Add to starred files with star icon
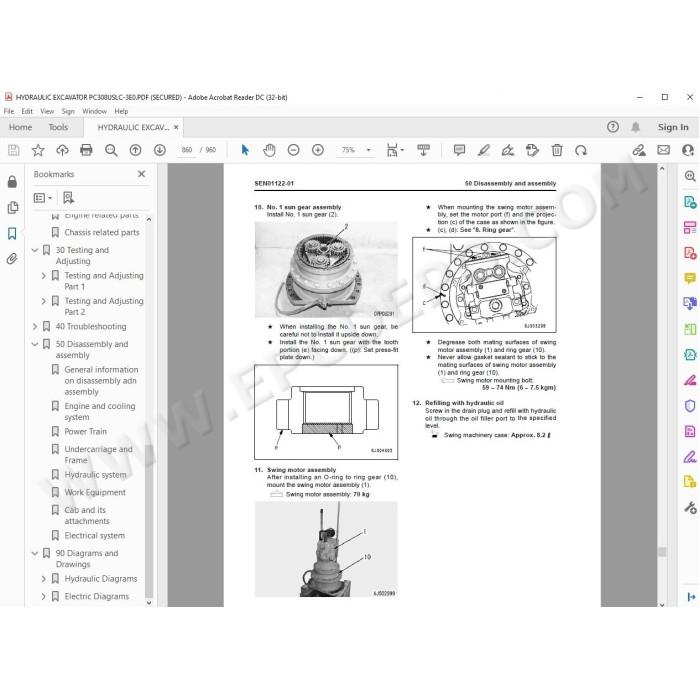 click(38, 150)
